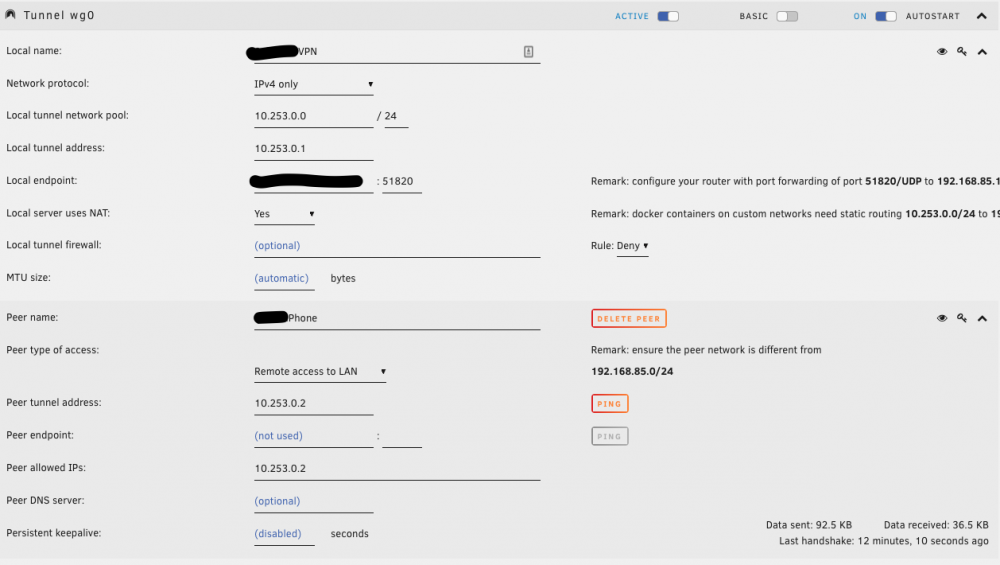This screenshot has width=1000, height=565.
Task: Click the bold 192.168.85.0/24 network text
Action: click(x=632, y=371)
